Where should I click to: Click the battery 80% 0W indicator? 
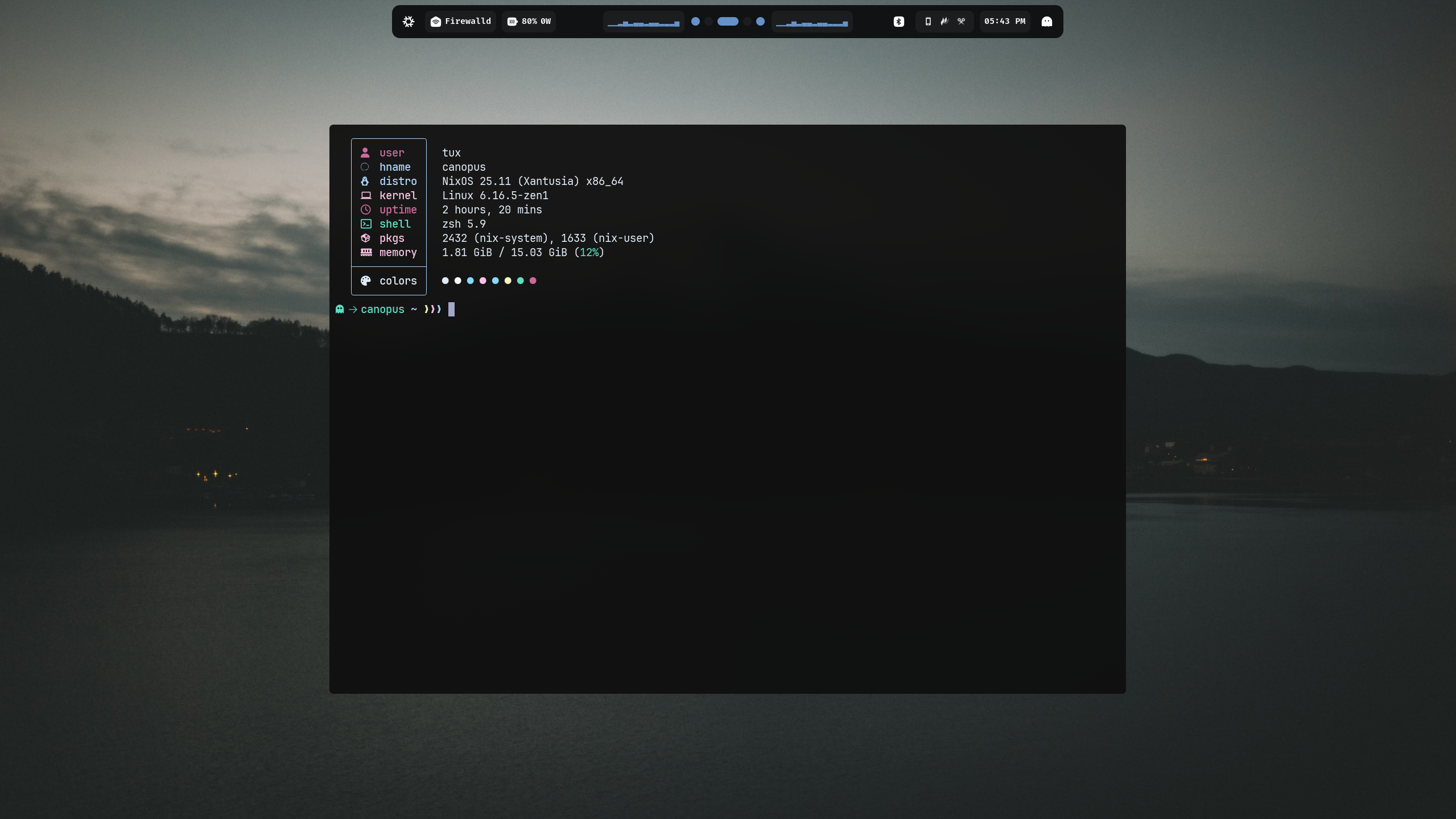click(x=529, y=22)
